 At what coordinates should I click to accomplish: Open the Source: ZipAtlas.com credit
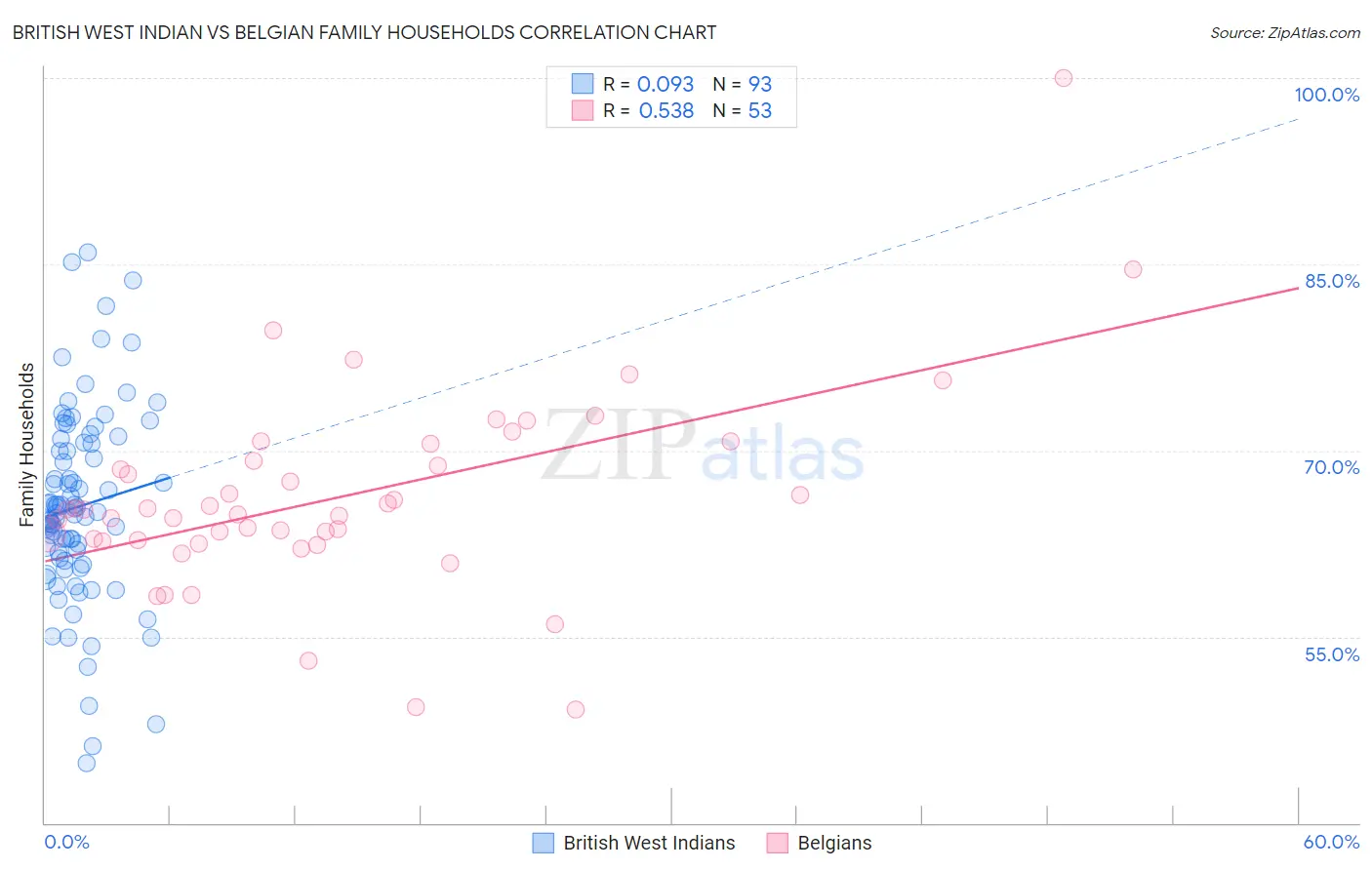point(1284,32)
